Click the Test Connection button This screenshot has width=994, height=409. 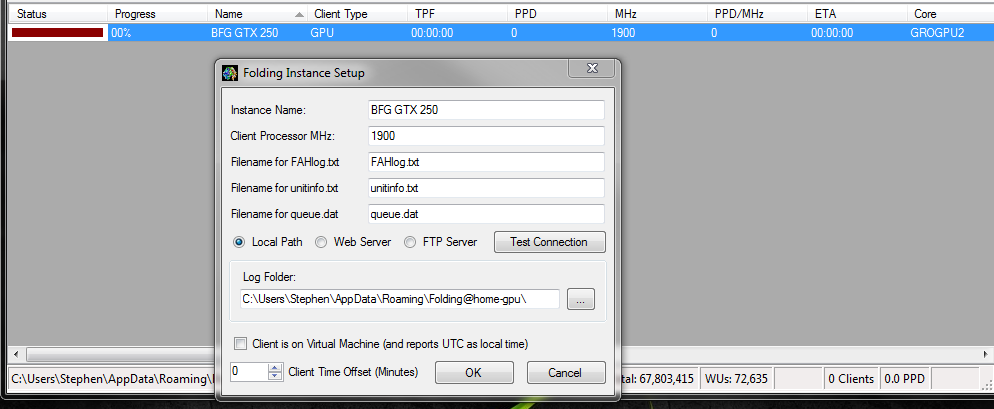pos(550,242)
